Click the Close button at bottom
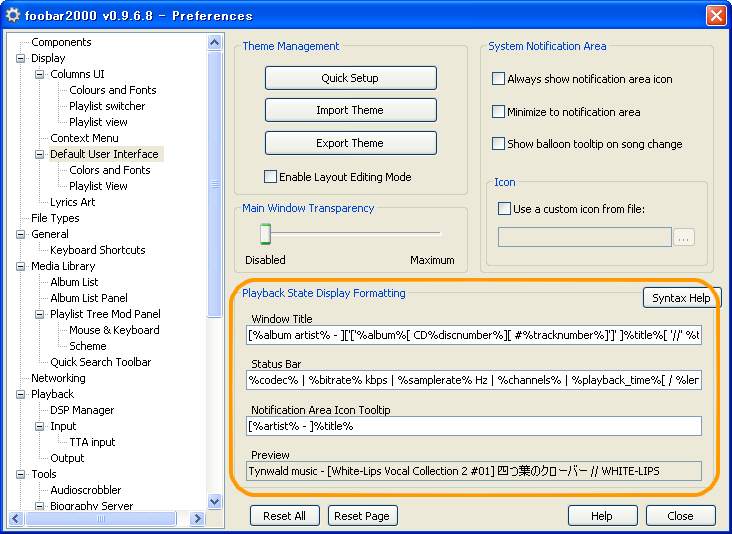Image resolution: width=732 pixels, height=534 pixels. coord(681,516)
